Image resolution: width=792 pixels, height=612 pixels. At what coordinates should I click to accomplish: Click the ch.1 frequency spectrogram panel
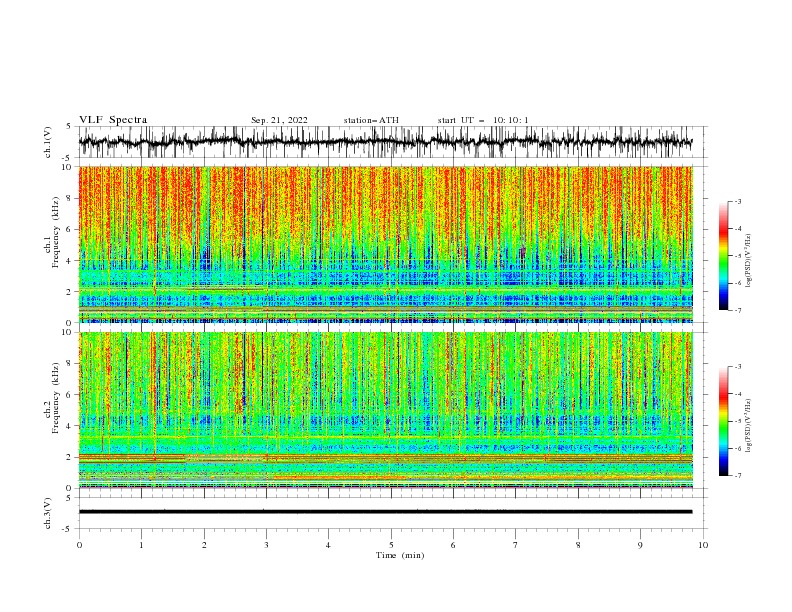(385, 244)
